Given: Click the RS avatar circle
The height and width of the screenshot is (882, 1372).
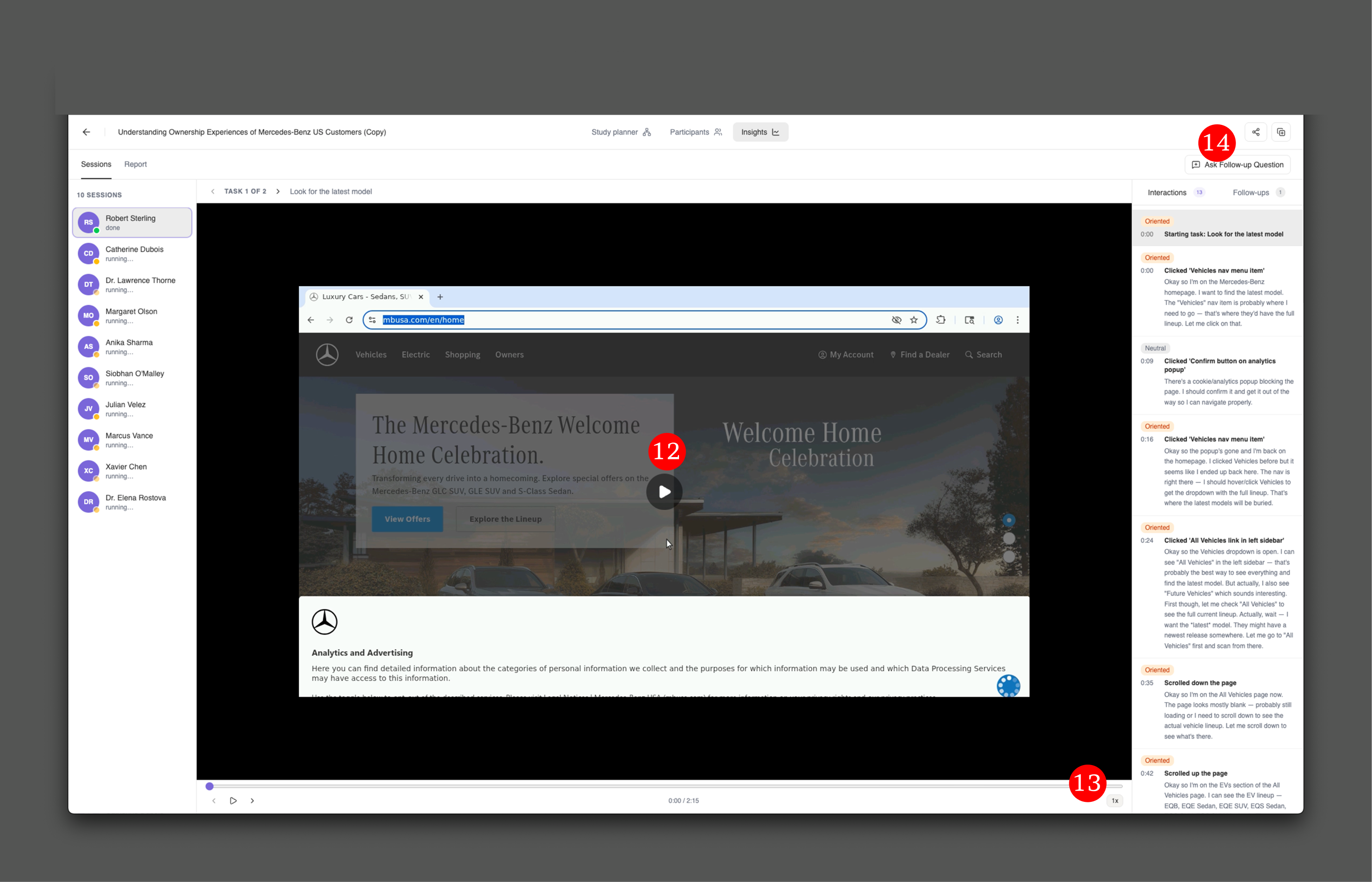Looking at the screenshot, I should pyautogui.click(x=88, y=222).
